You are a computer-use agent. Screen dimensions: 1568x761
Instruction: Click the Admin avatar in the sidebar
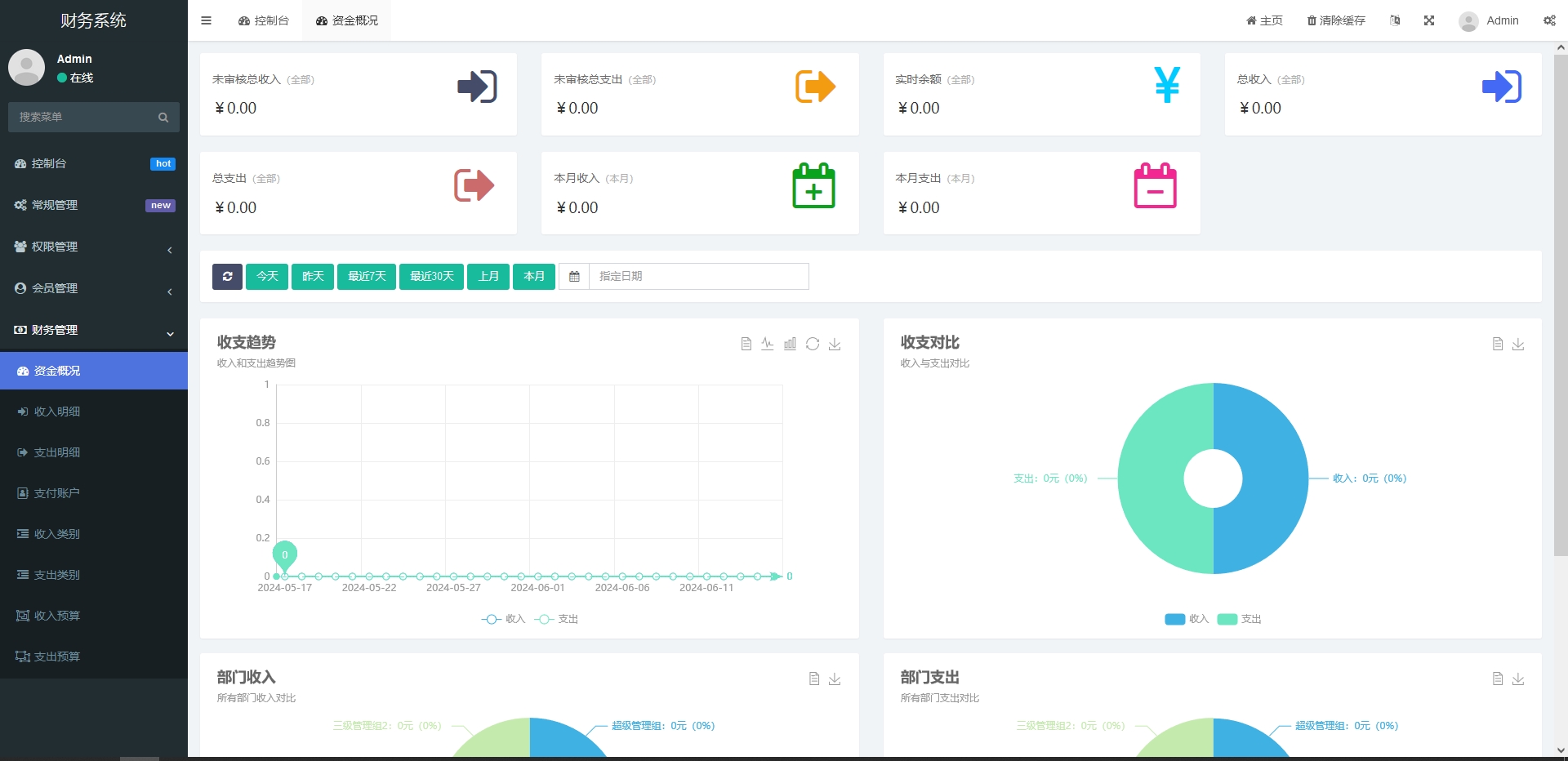(x=26, y=67)
